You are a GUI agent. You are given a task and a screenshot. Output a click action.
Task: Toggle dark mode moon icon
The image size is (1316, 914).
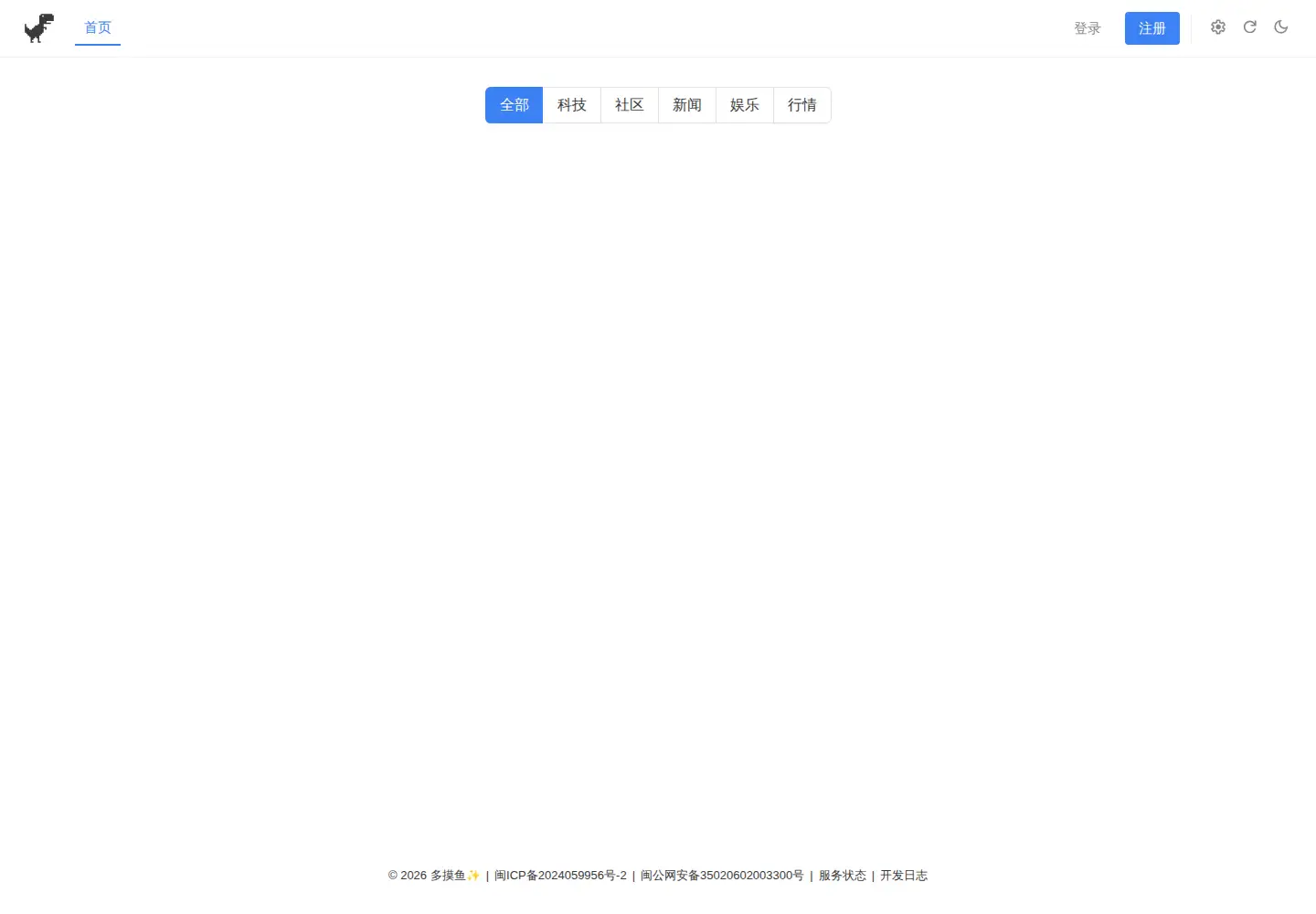(x=1281, y=27)
